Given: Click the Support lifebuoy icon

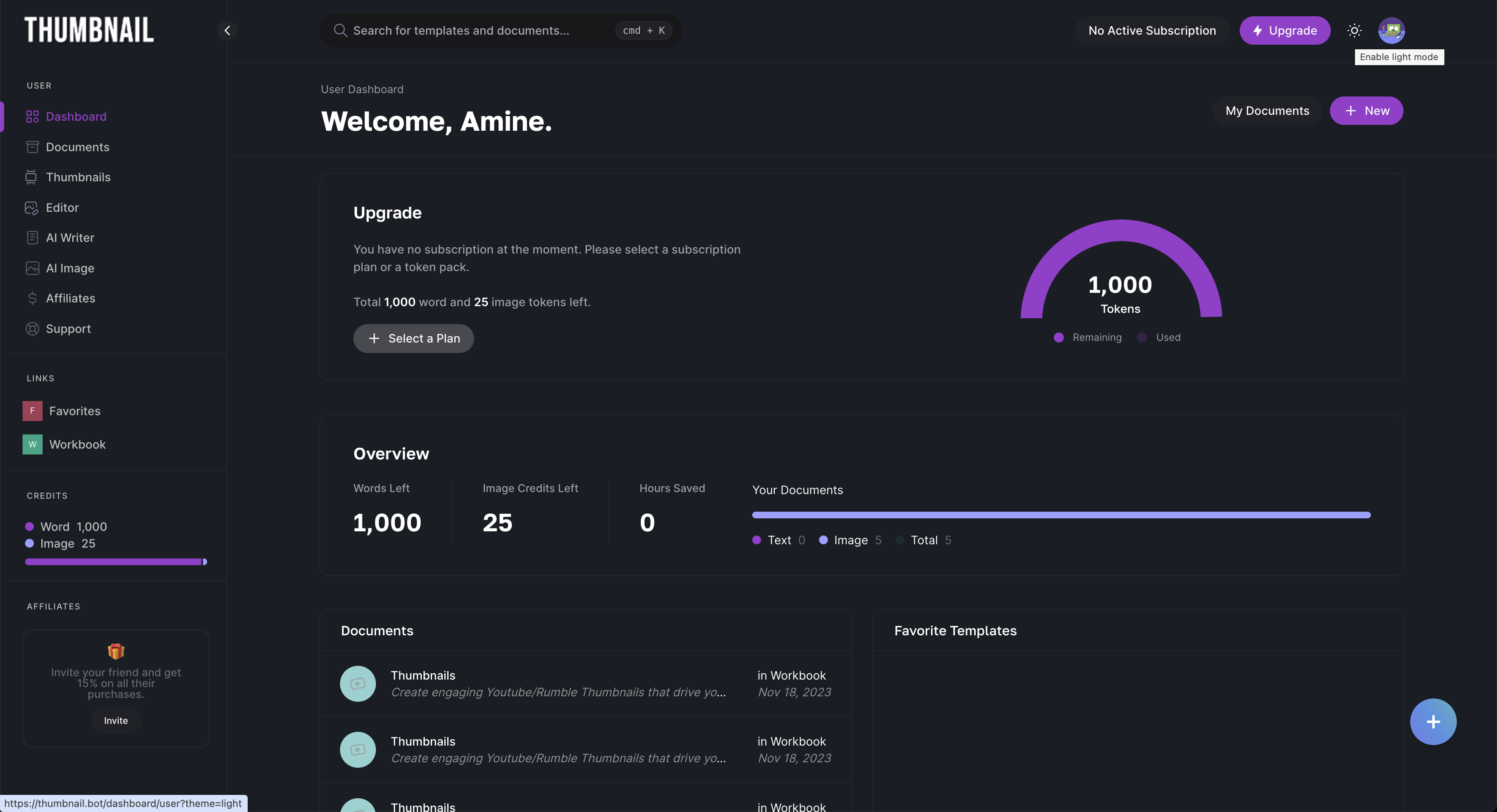Looking at the screenshot, I should click(x=32, y=328).
